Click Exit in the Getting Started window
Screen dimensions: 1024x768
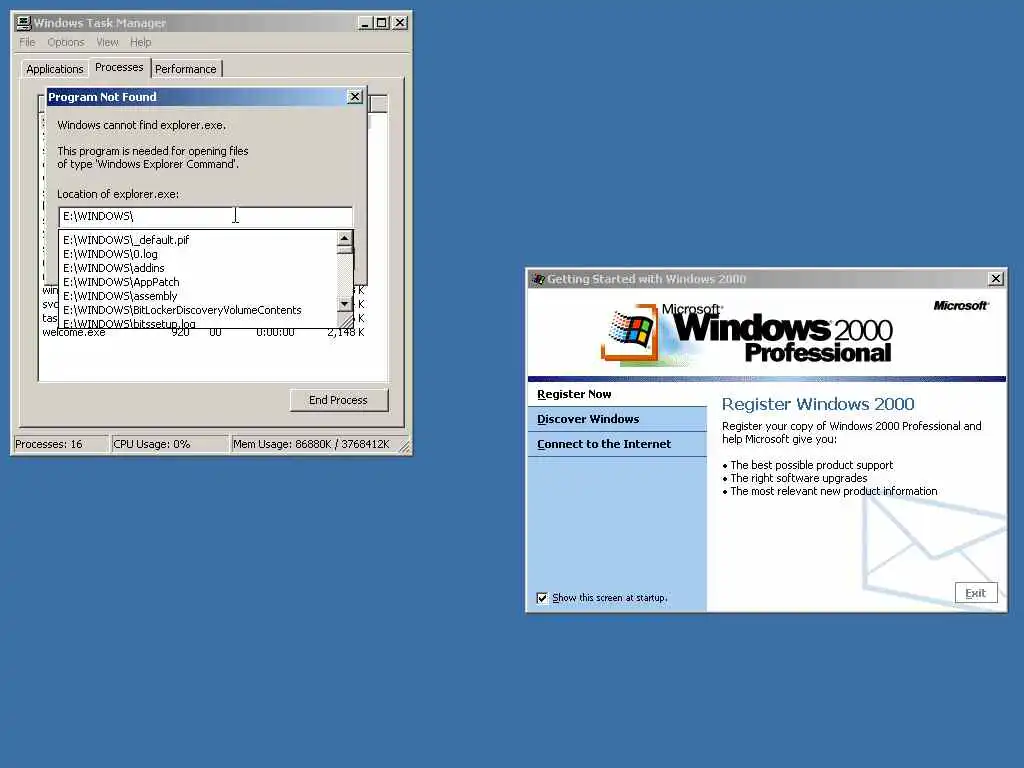tap(976, 593)
